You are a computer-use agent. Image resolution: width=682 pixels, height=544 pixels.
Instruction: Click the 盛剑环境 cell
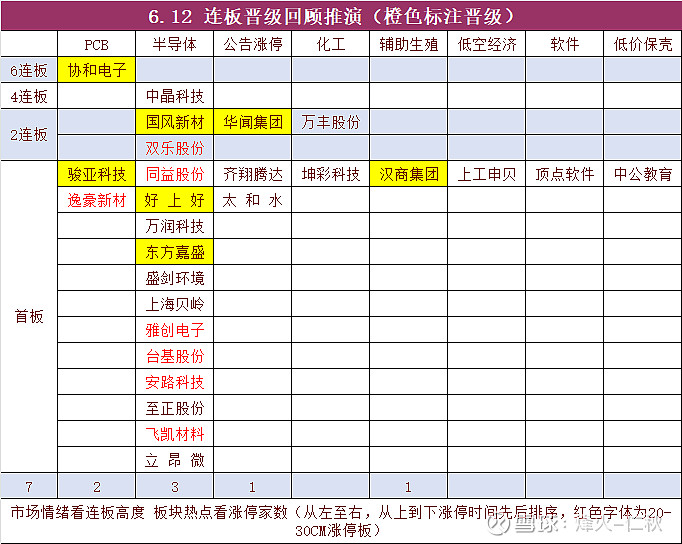click(x=174, y=278)
